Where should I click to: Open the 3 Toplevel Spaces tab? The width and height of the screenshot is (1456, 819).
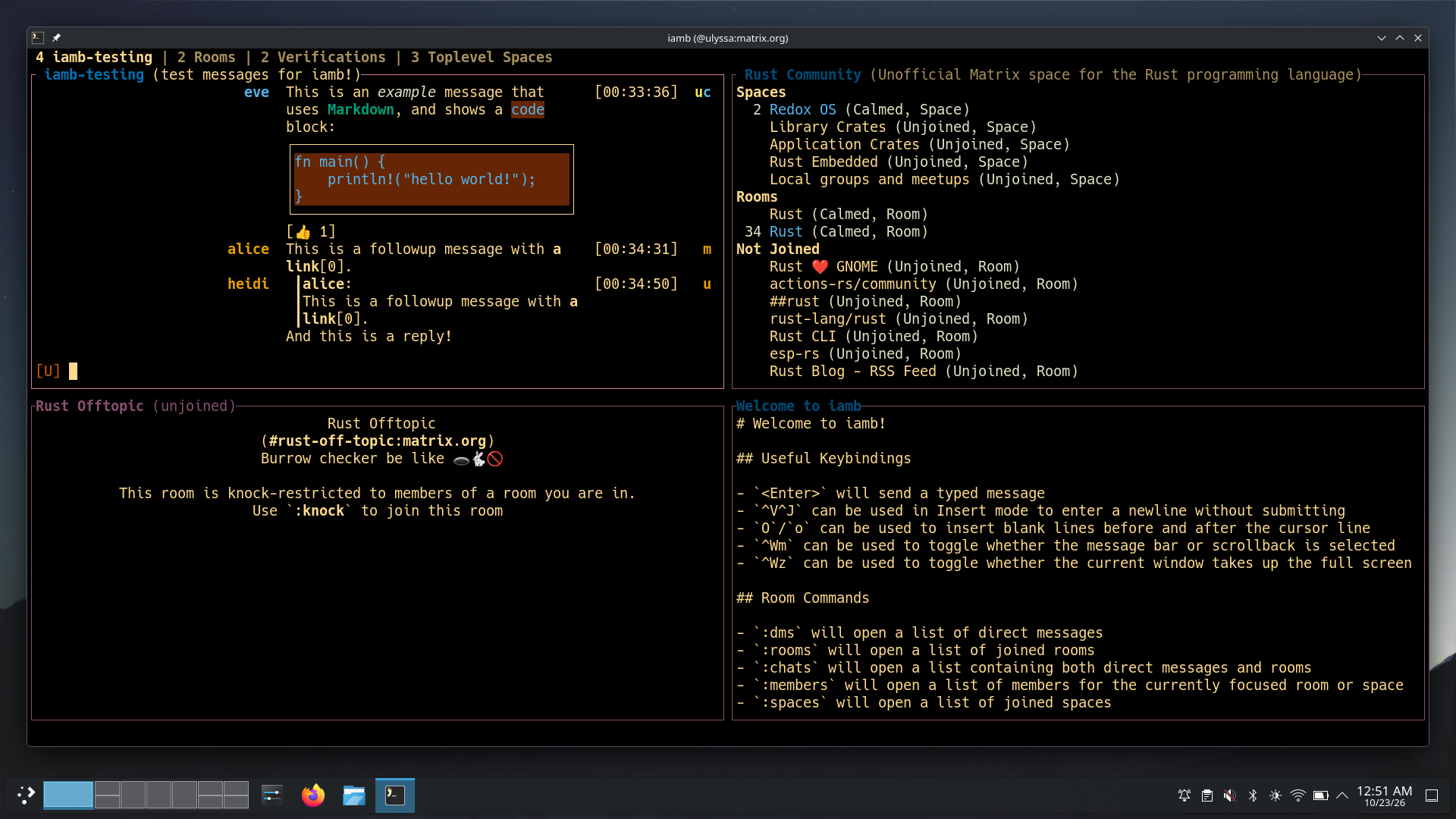pos(482,57)
